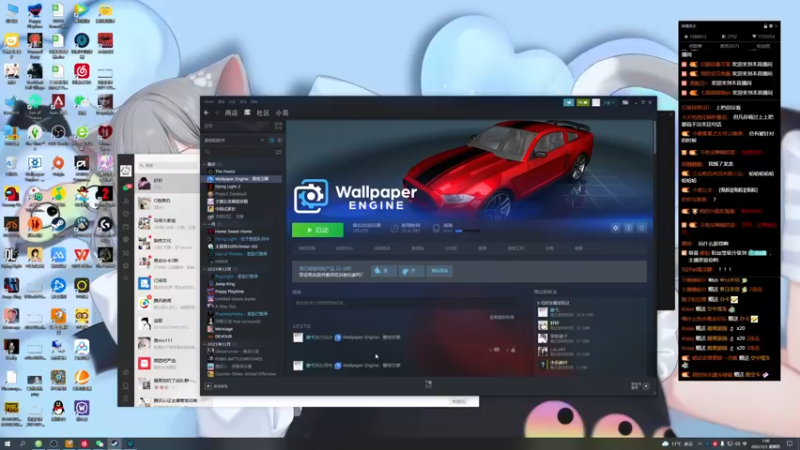800x450 pixels.
Task: Select A Way Out in library list
Action: click(225, 307)
